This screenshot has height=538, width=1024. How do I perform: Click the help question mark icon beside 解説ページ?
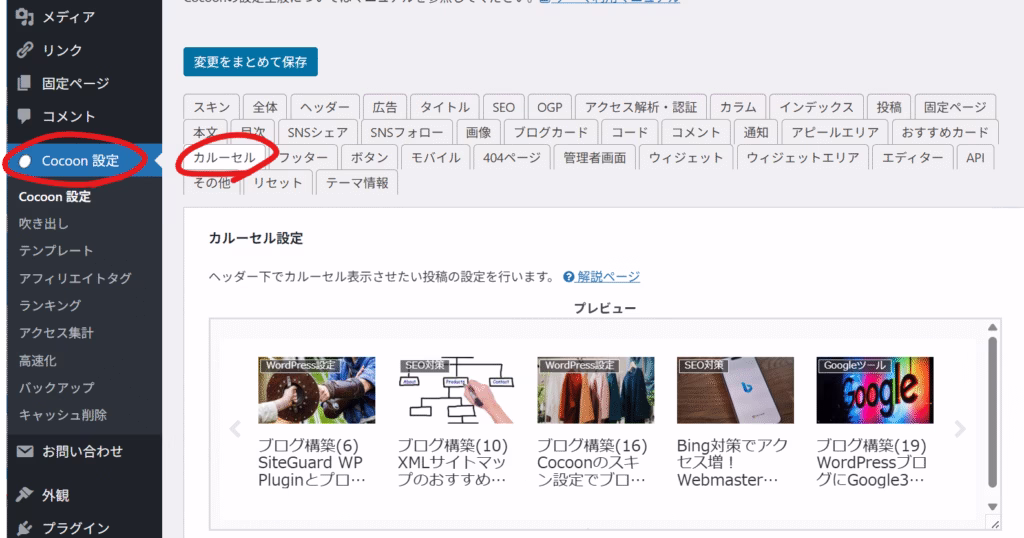[x=569, y=277]
